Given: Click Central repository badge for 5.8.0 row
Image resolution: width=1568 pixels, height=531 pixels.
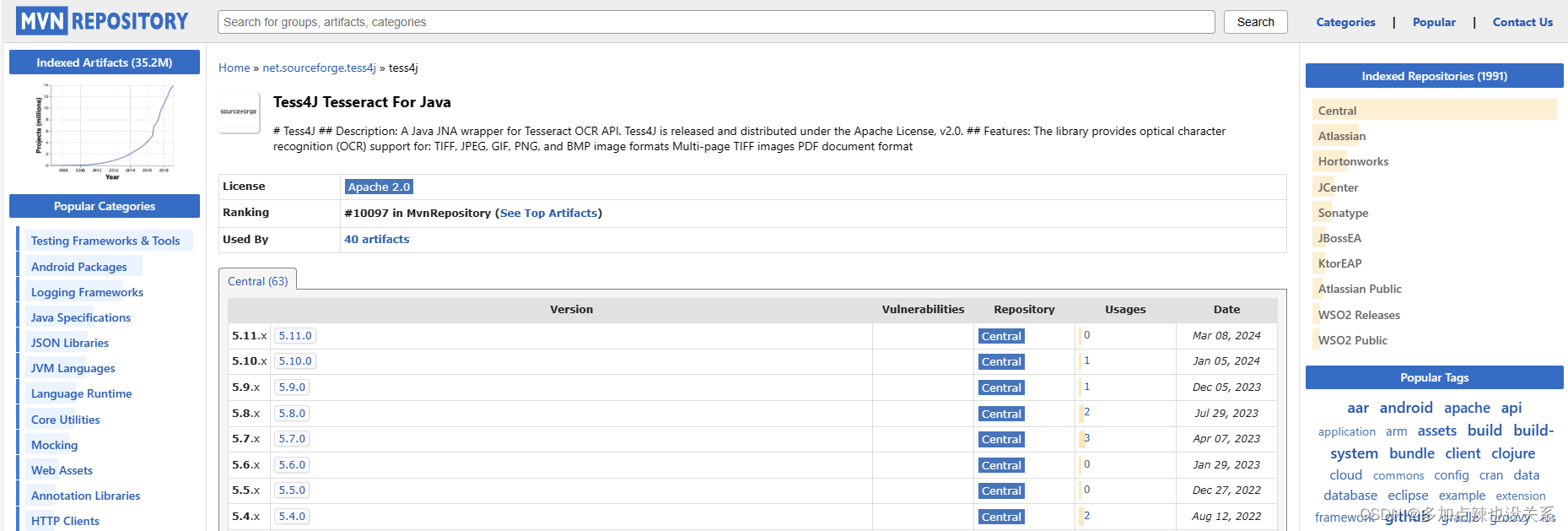Looking at the screenshot, I should 1001,414.
